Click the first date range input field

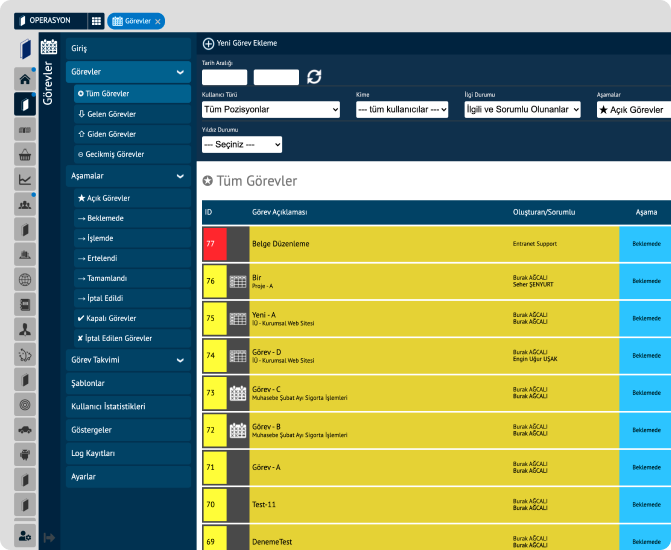[x=224, y=77]
